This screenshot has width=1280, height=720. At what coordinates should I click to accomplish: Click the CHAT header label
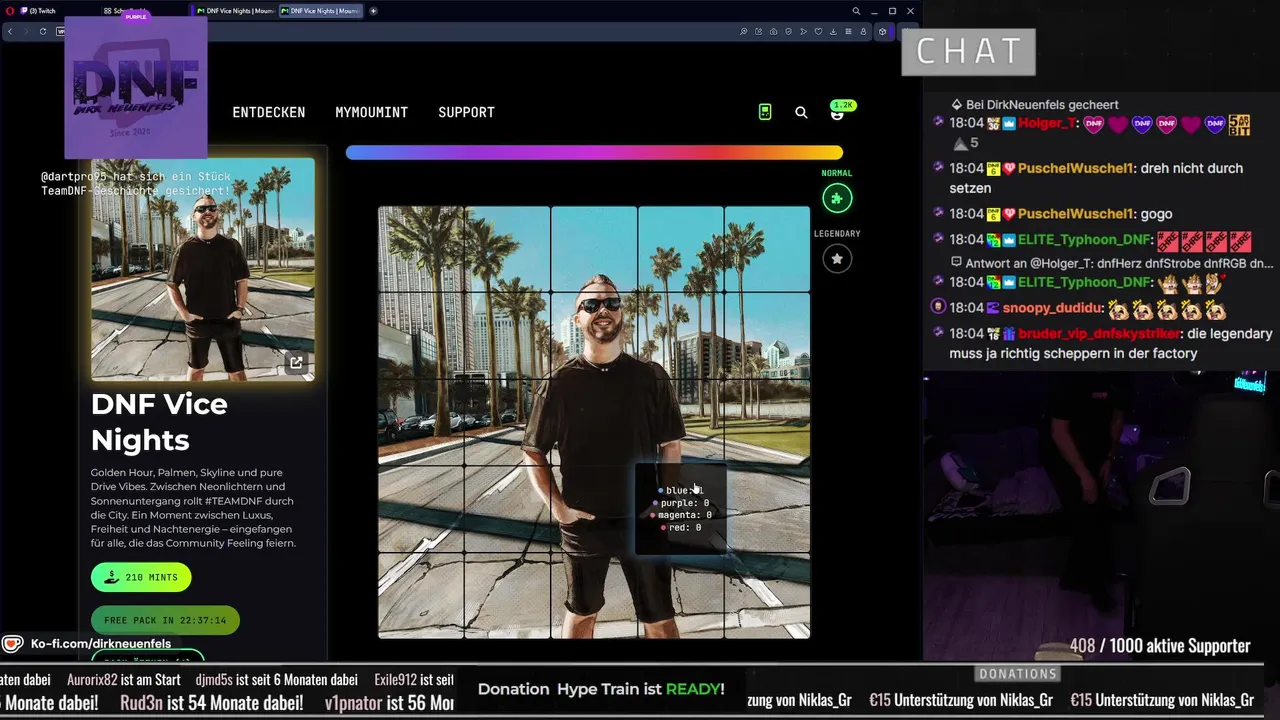click(x=968, y=51)
